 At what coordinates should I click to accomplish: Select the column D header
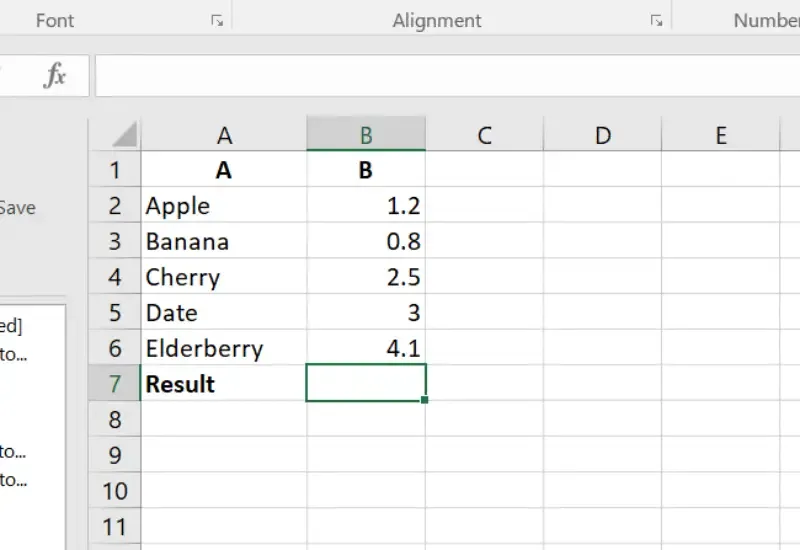602,135
